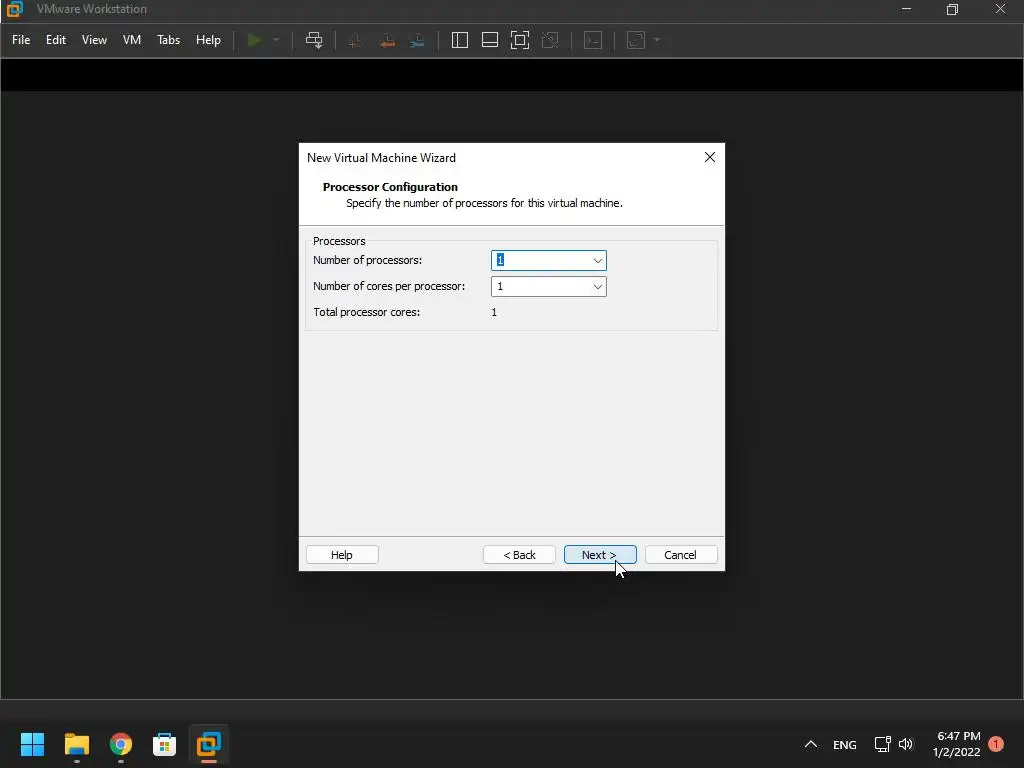Image resolution: width=1024 pixels, height=768 pixels.
Task: Expand the stretch guest dropdown arrow
Action: click(657, 40)
